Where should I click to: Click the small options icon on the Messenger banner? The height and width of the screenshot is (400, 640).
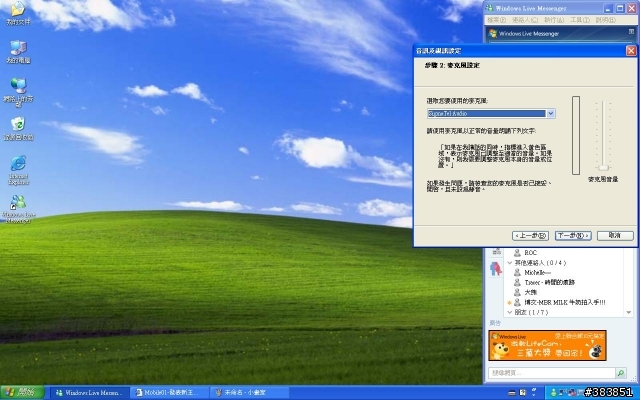click(x=631, y=31)
